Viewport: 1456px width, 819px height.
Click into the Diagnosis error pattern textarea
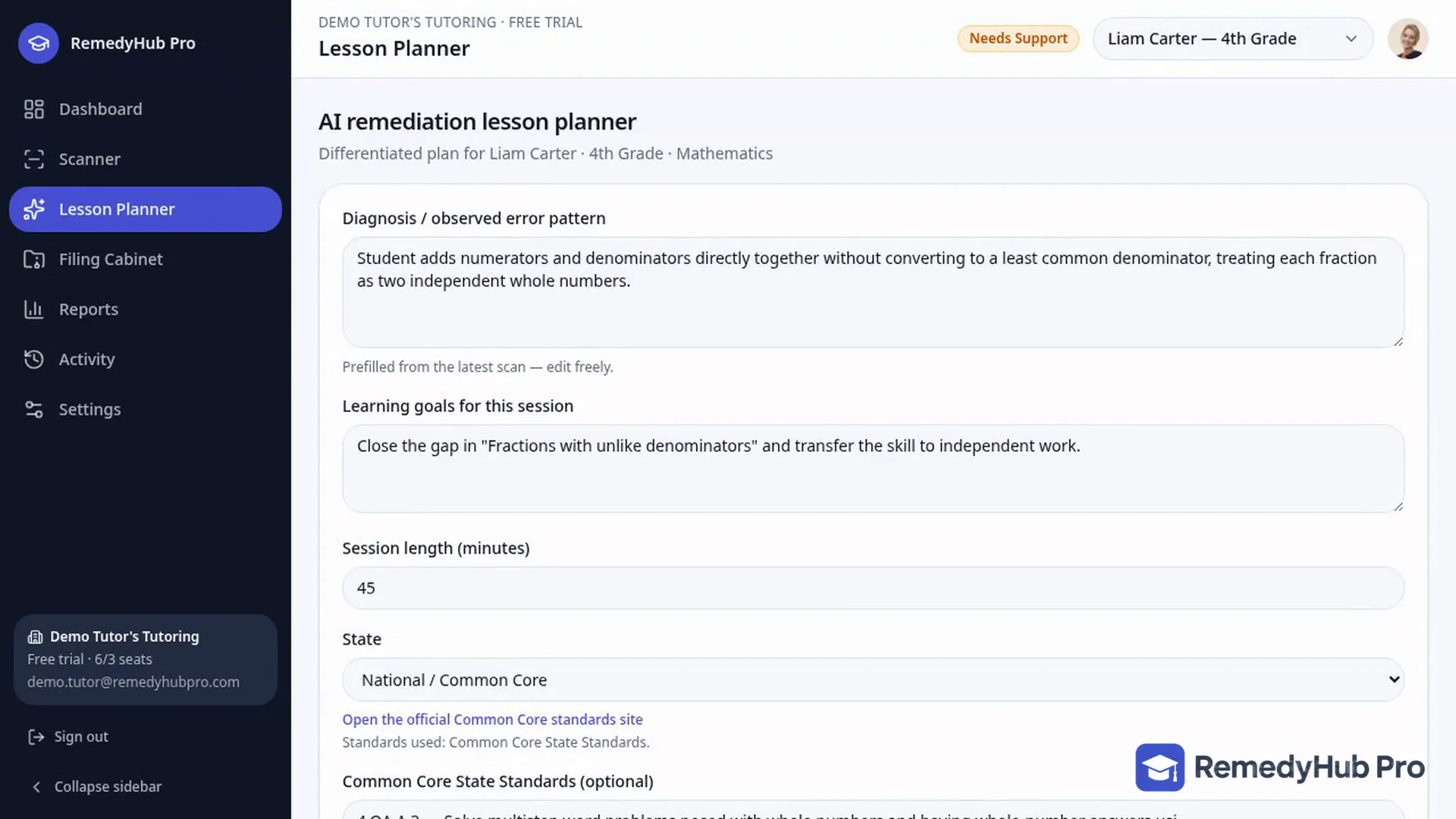tap(873, 293)
